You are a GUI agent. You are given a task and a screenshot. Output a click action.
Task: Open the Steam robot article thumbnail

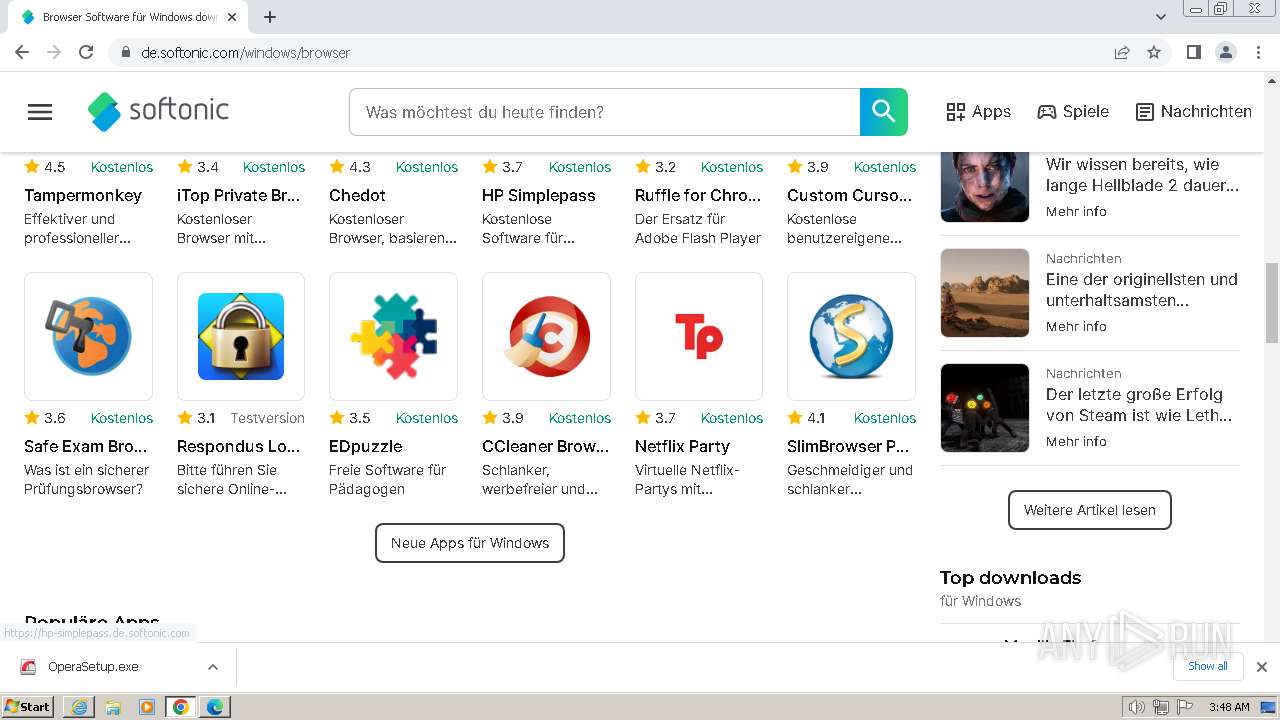985,408
